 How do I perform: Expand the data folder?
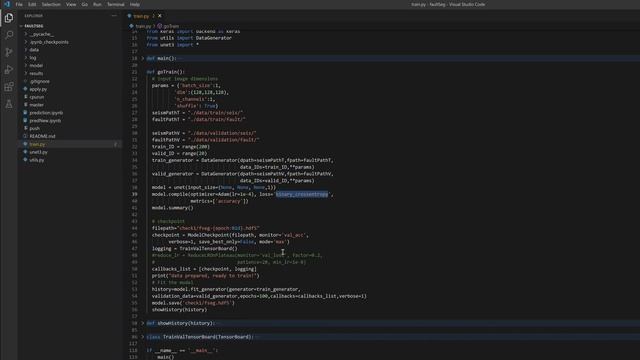pyautogui.click(x=34, y=50)
